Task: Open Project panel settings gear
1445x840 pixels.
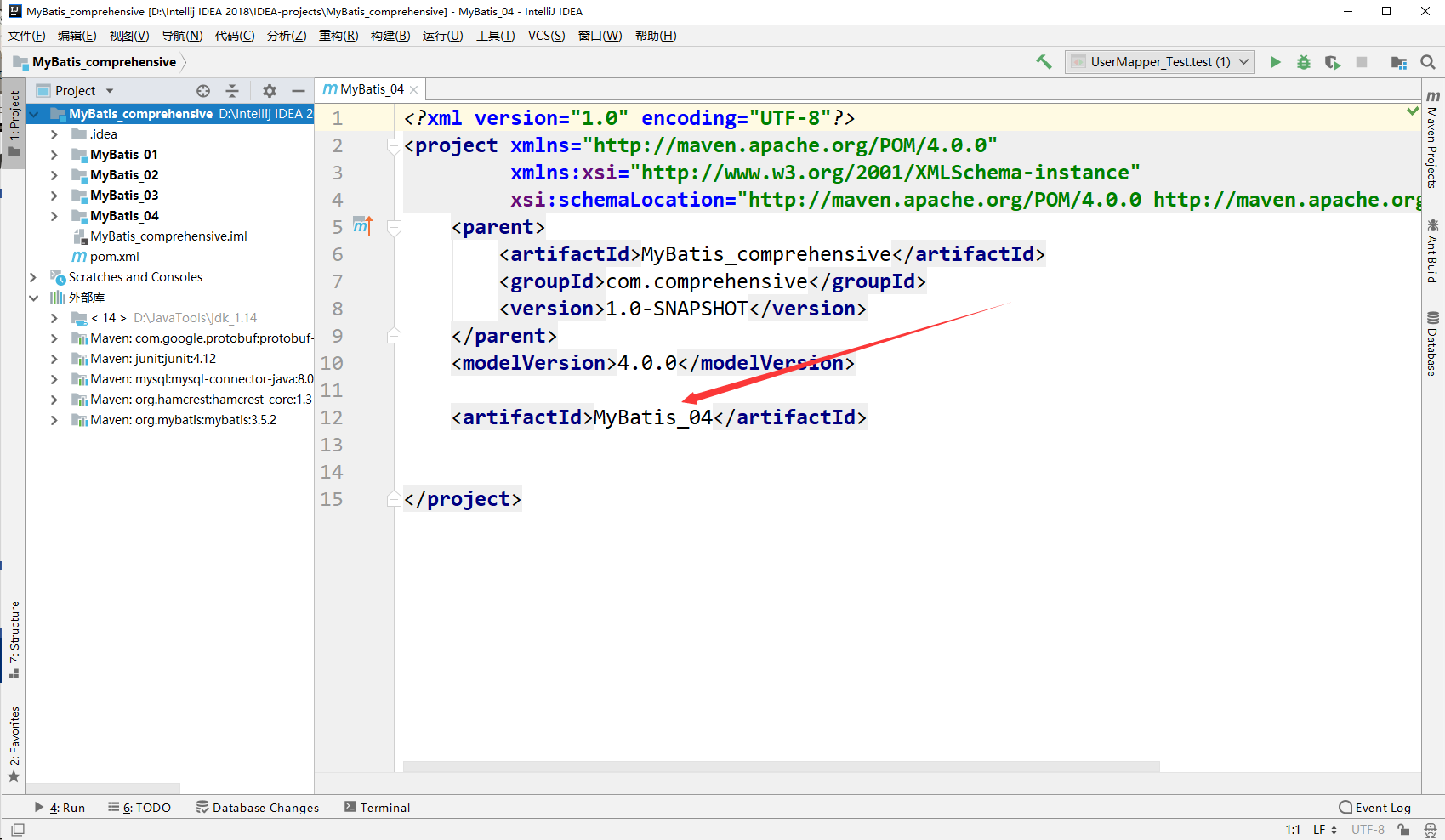Action: (270, 91)
